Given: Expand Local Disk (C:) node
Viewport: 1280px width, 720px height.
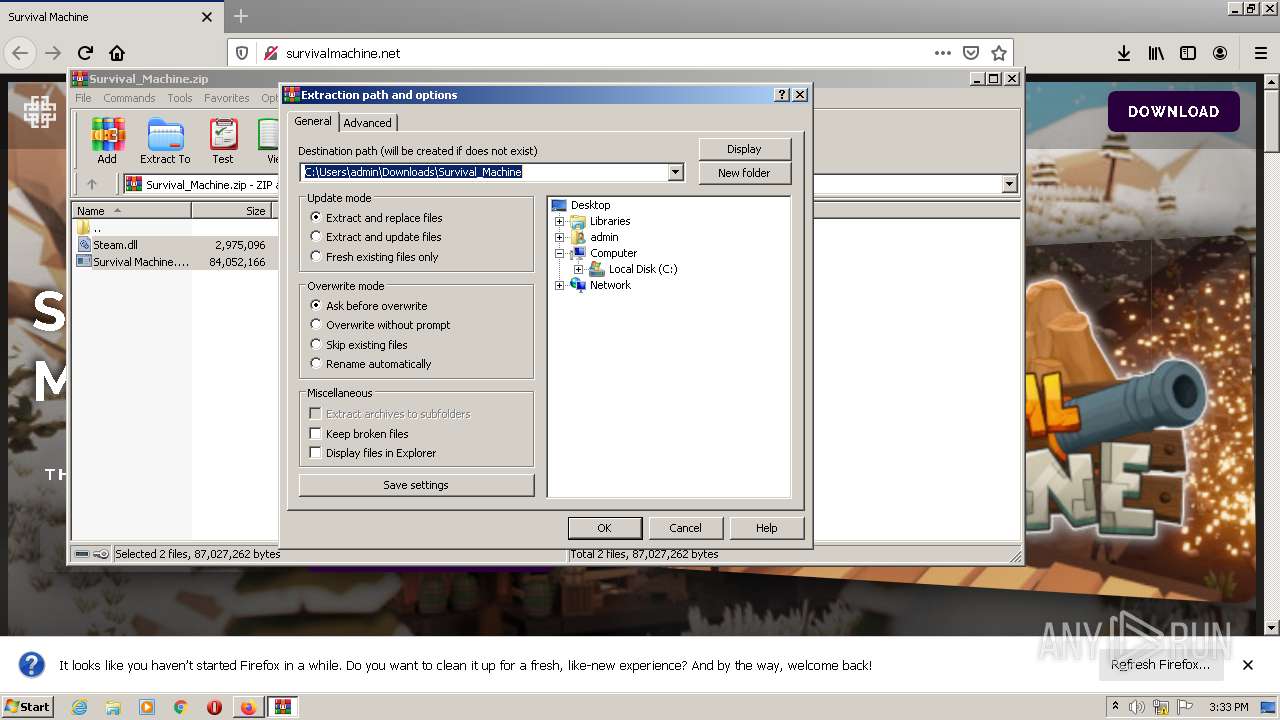Looking at the screenshot, I should pos(578,269).
